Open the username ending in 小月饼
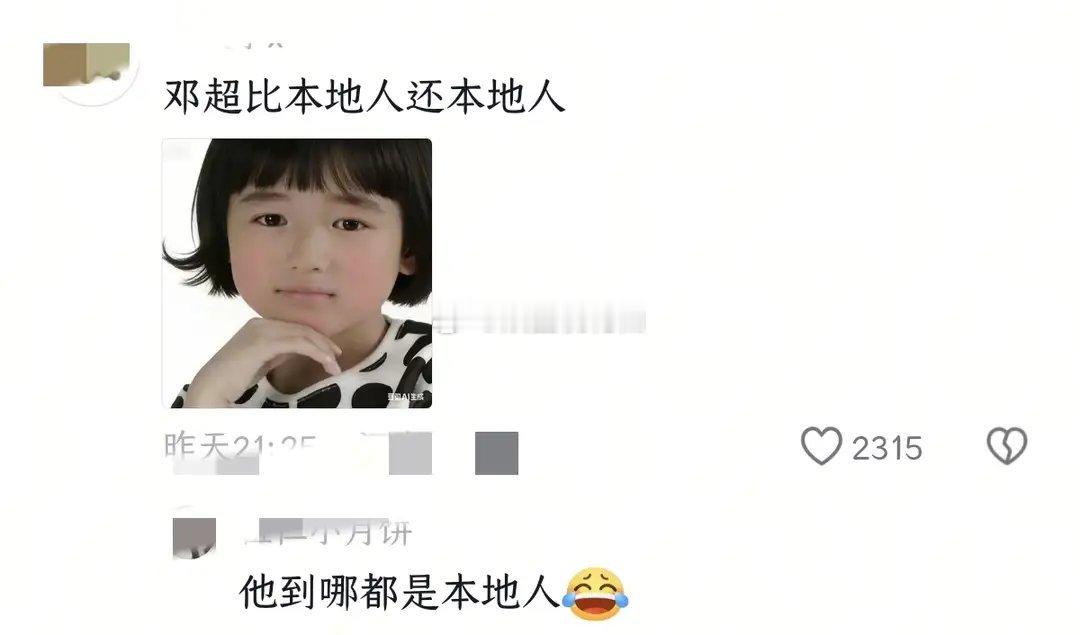This screenshot has height=635, width=1080. pyautogui.click(x=329, y=532)
